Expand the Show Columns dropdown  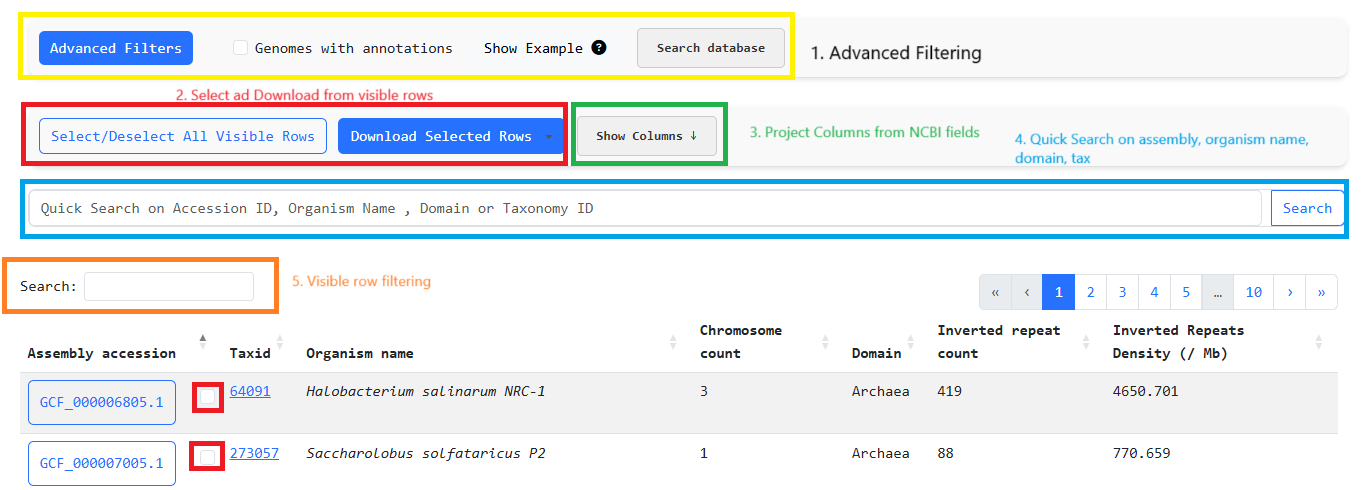(x=647, y=136)
